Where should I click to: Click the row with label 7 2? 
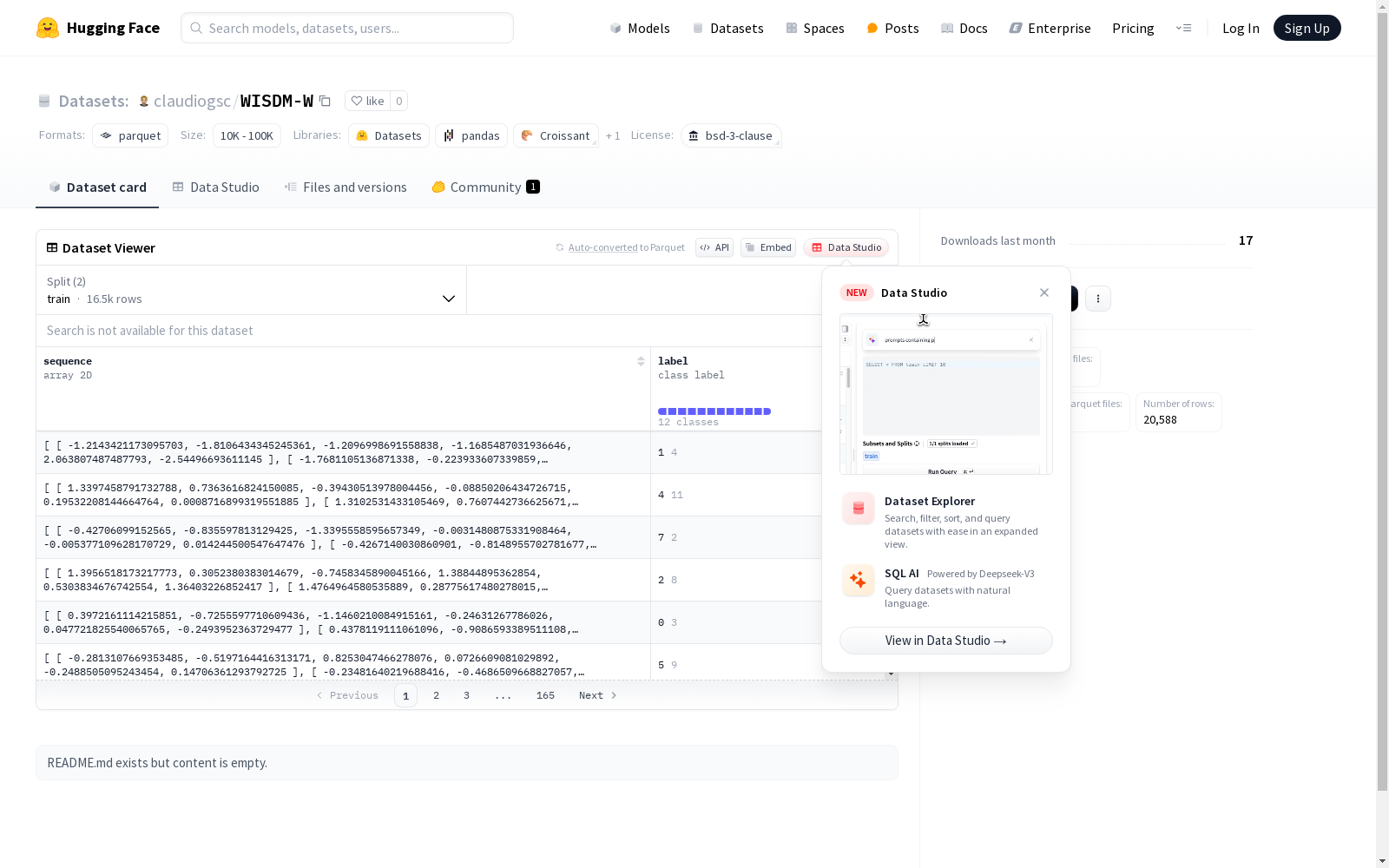pyautogui.click(x=430, y=537)
